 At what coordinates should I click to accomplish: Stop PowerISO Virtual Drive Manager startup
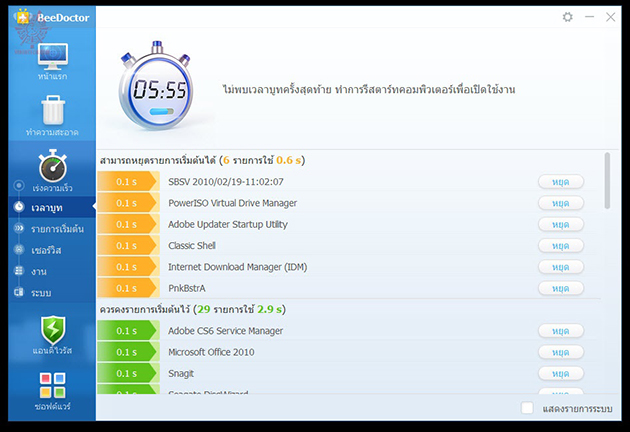tap(561, 203)
